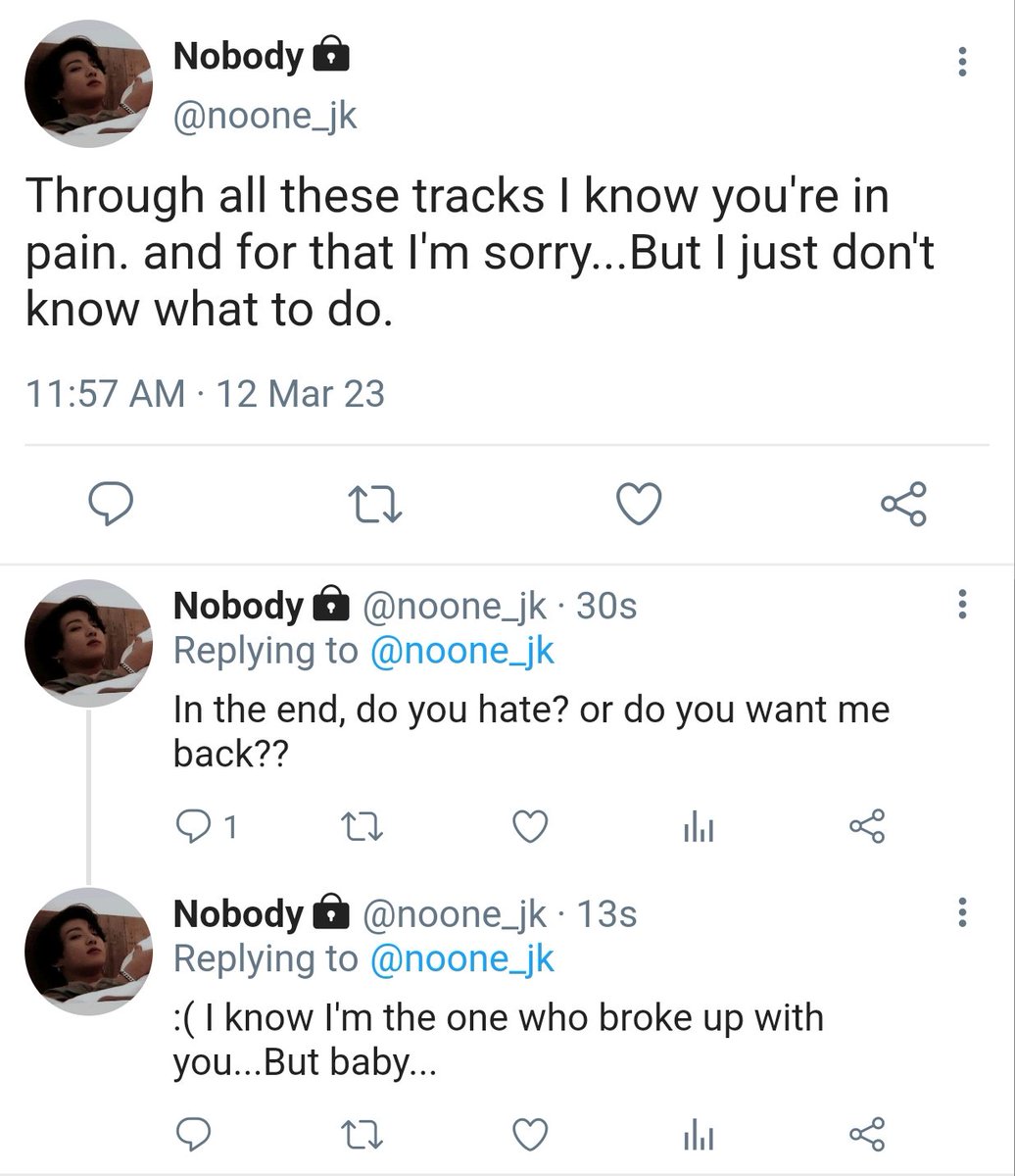Open the main tweet's profile picture
The image size is (1015, 1176).
click(85, 84)
